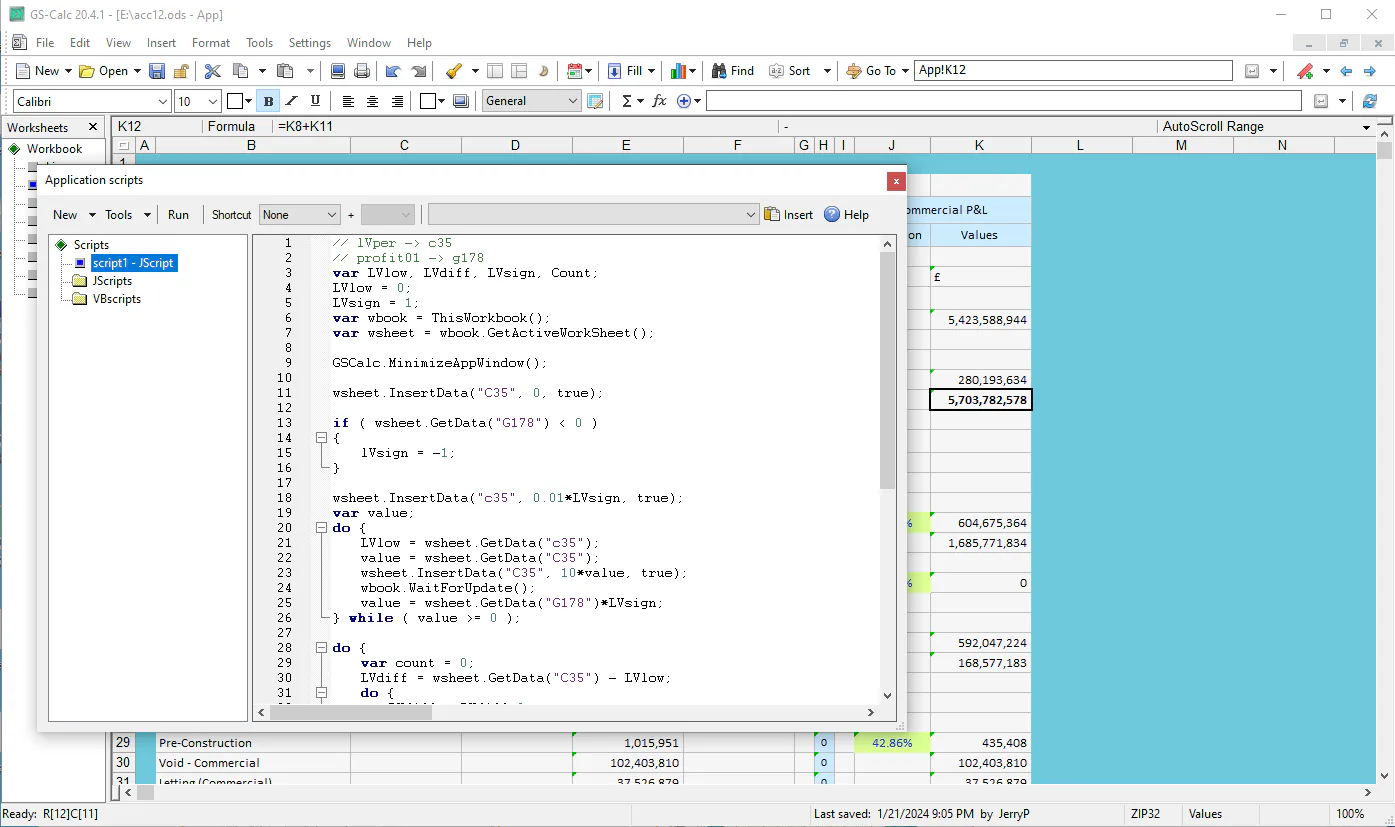Click the format painter brush icon
This screenshot has width=1395, height=827.
pyautogui.click(x=454, y=71)
